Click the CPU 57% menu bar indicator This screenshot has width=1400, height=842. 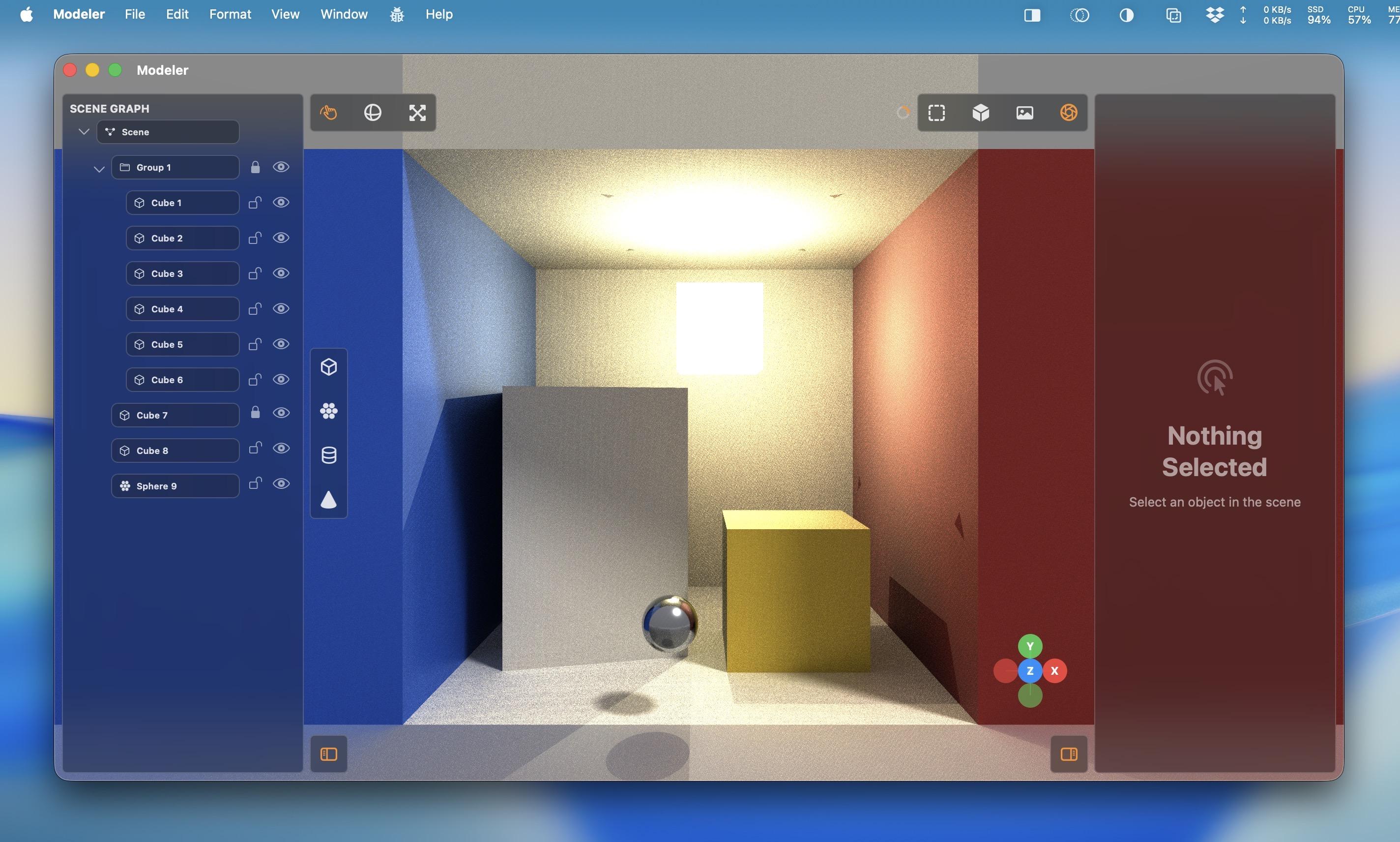pyautogui.click(x=1359, y=15)
